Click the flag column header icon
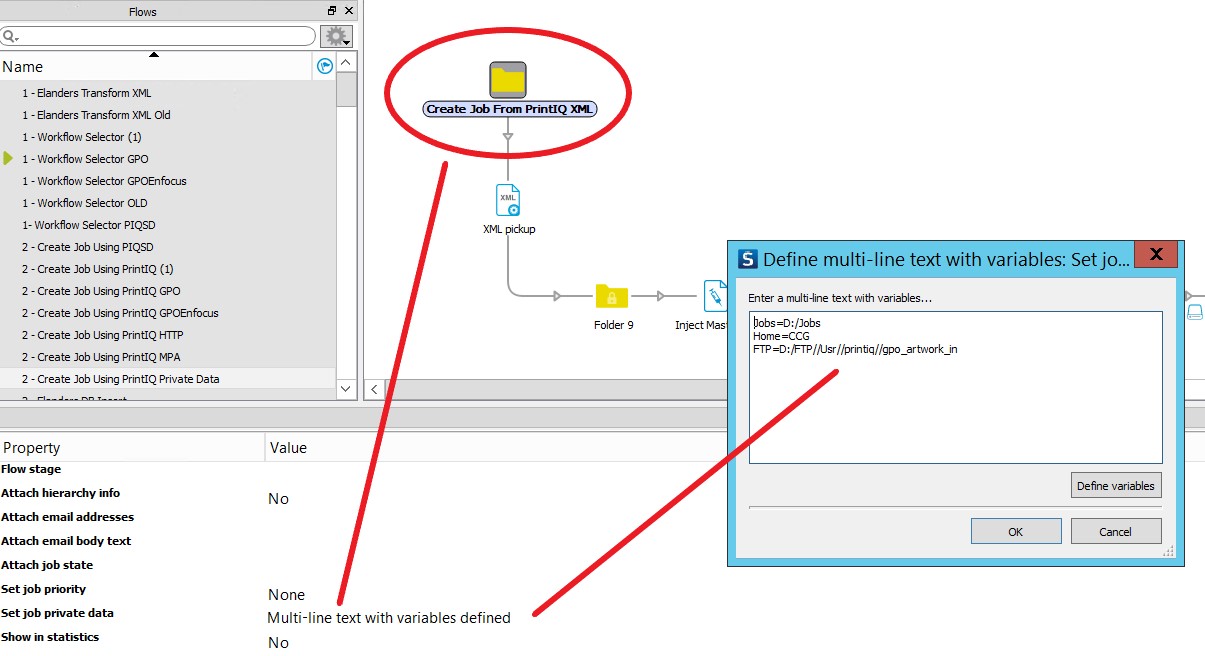 click(x=324, y=67)
